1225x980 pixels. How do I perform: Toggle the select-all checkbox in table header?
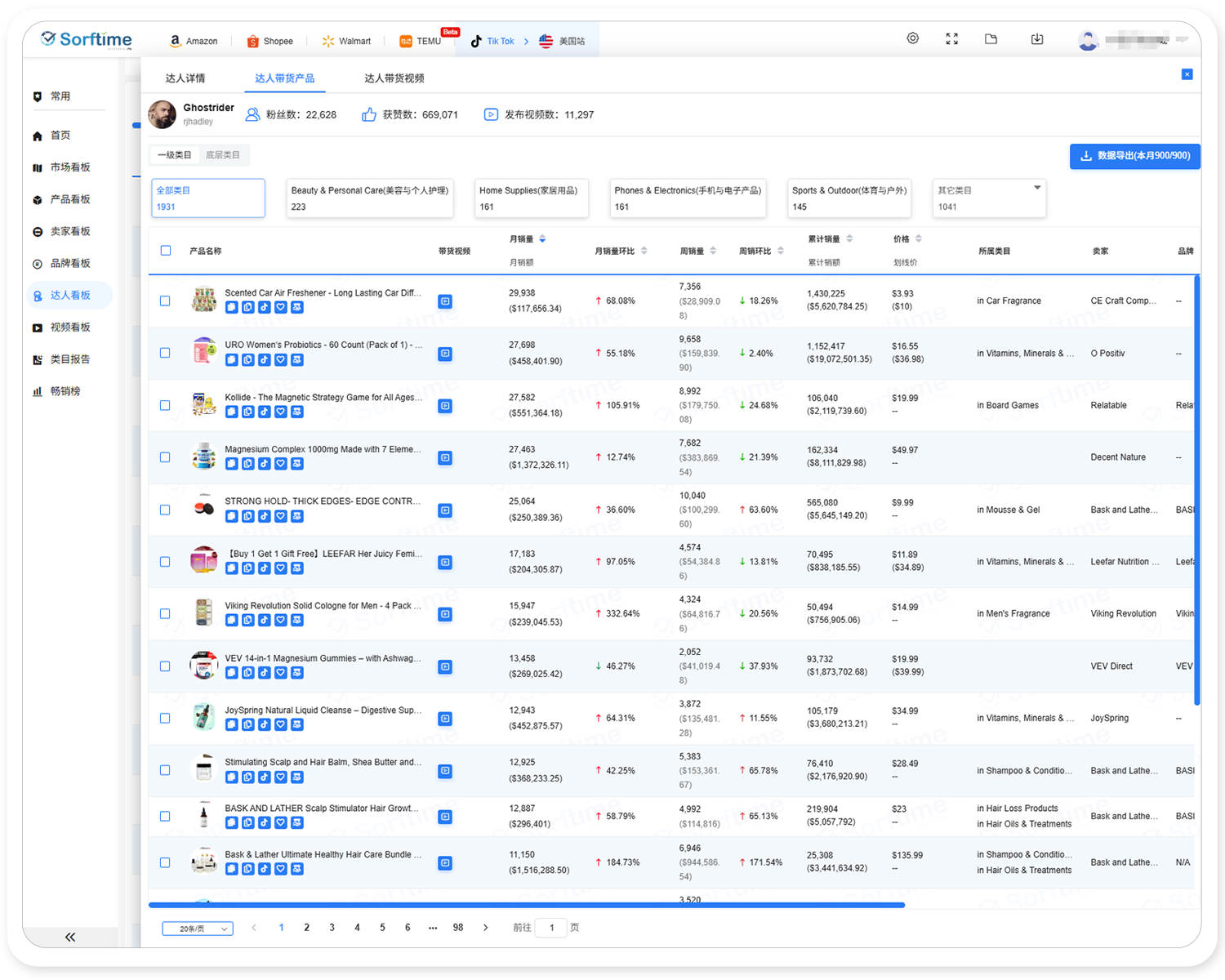tap(166, 251)
